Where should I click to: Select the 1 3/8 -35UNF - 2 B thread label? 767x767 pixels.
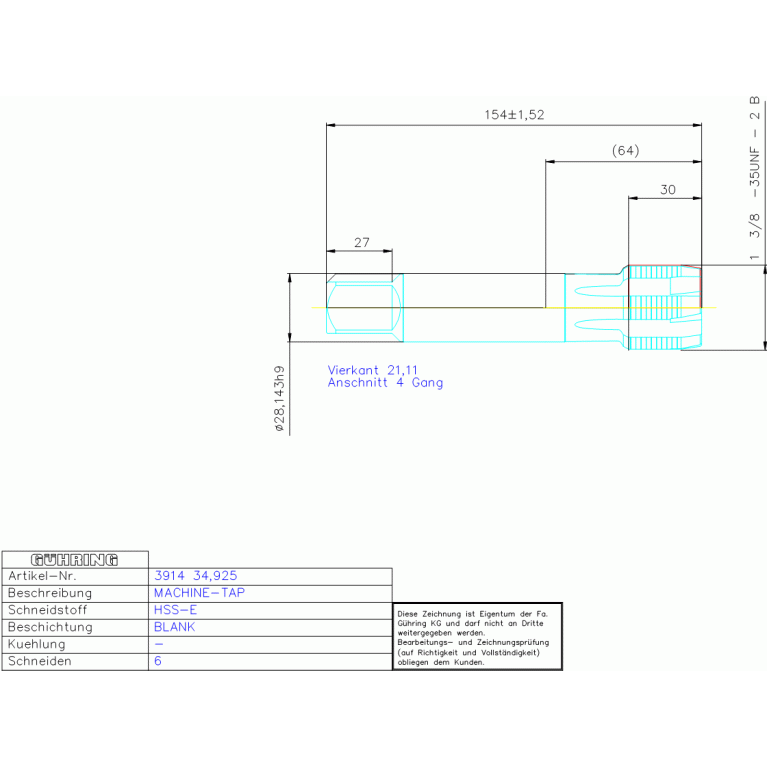(754, 178)
